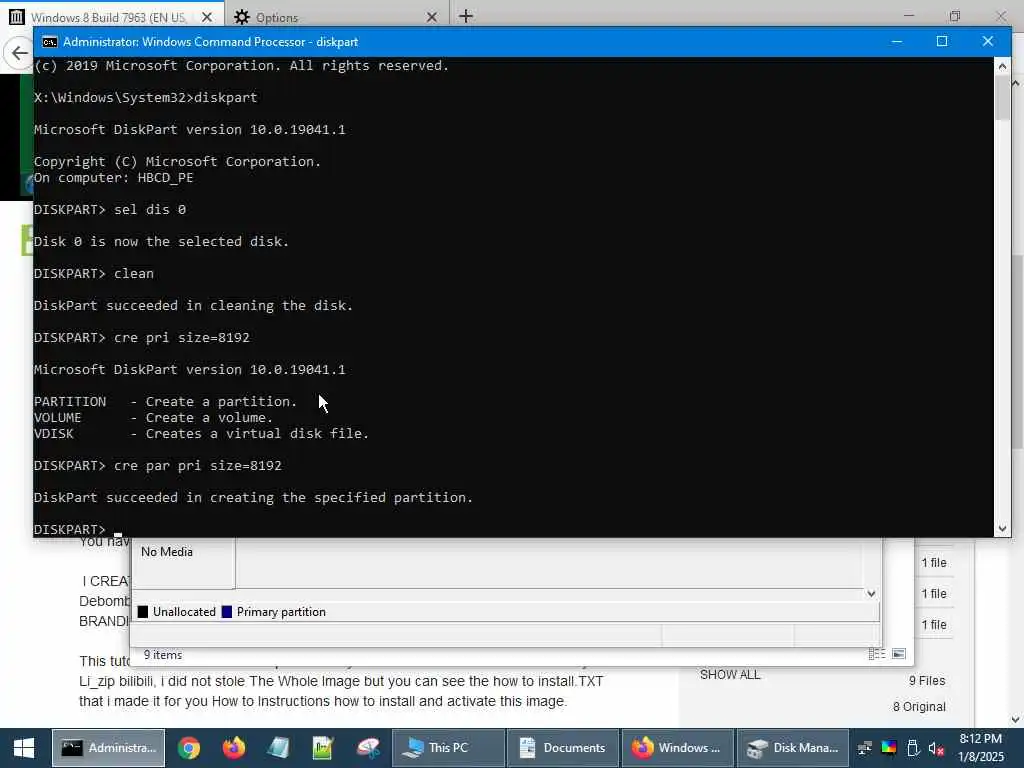Launch Google Chrome from the taskbar
Viewport: 1024px width, 768px height.
coord(189,748)
